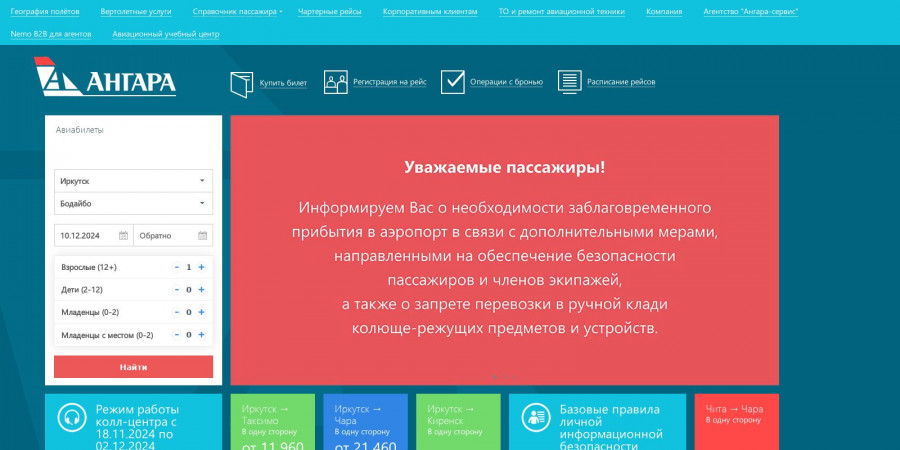Open the Бодайбо destination city dropdown
This screenshot has width=900, height=450.
tap(133, 204)
